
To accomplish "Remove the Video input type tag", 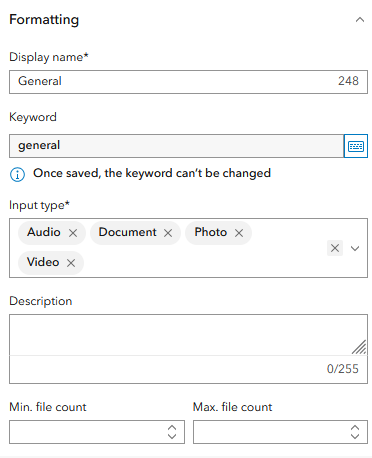I will point(71,263).
